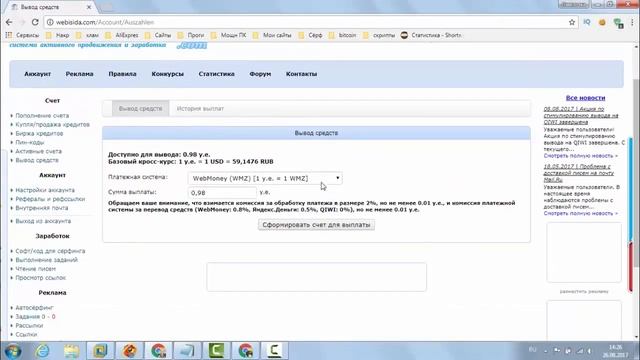Viewport: 640px width, 360px height.
Task: Click 'Выход из аккаунта' link
Action: (x=43, y=221)
